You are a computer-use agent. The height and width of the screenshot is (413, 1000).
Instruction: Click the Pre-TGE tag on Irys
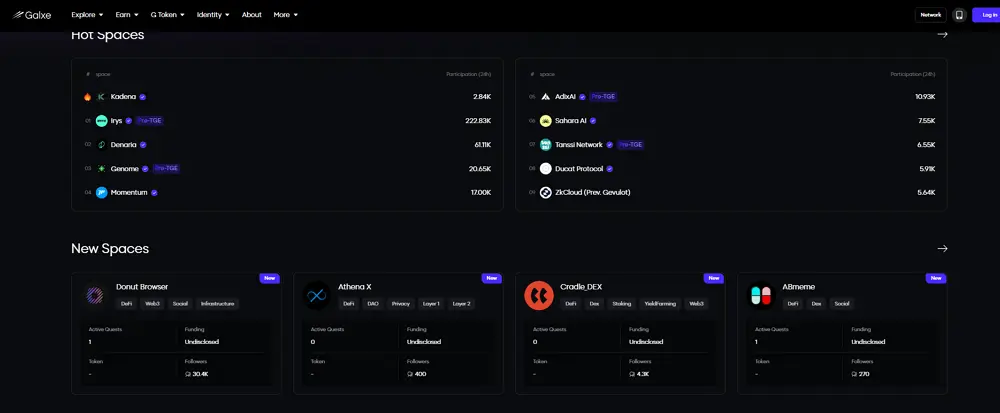[x=149, y=120]
